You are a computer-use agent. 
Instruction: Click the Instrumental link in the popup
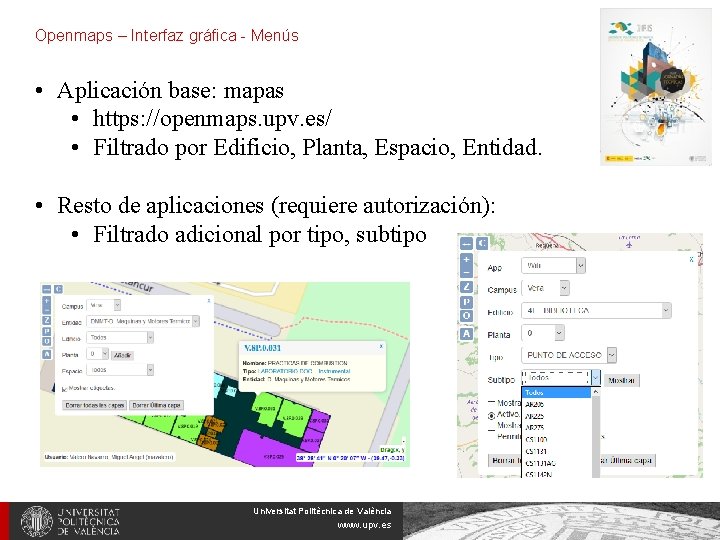click(x=334, y=371)
